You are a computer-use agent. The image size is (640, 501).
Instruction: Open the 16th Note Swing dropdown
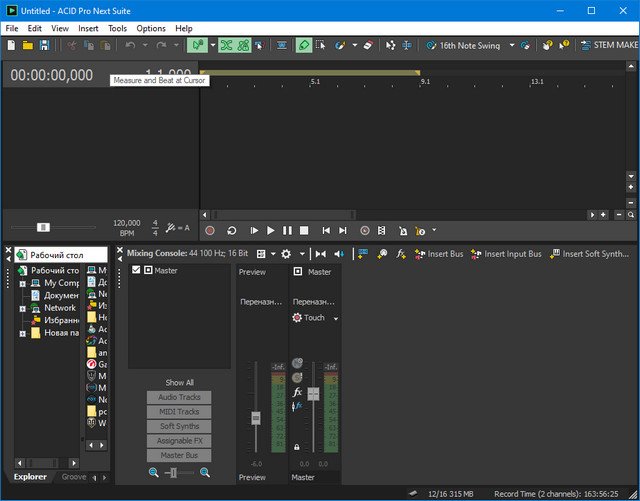(512, 46)
